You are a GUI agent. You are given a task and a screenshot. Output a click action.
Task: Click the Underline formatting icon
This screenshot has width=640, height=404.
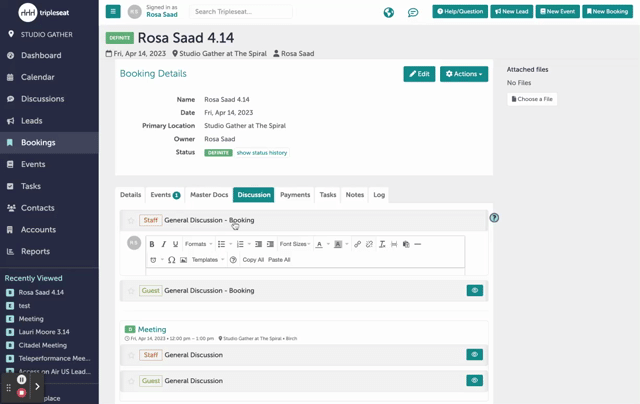[x=176, y=244]
